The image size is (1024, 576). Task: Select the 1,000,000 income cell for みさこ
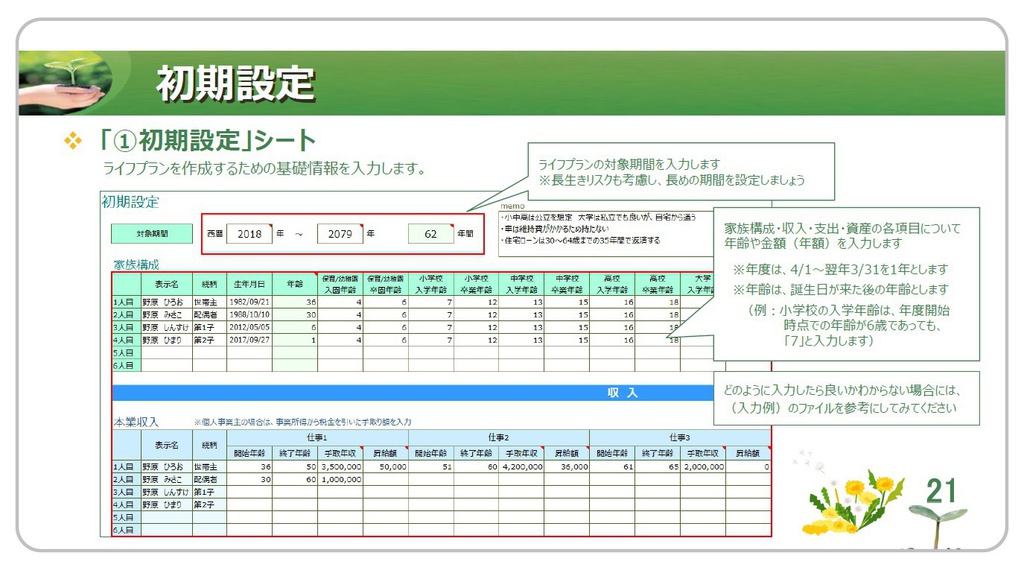340,479
